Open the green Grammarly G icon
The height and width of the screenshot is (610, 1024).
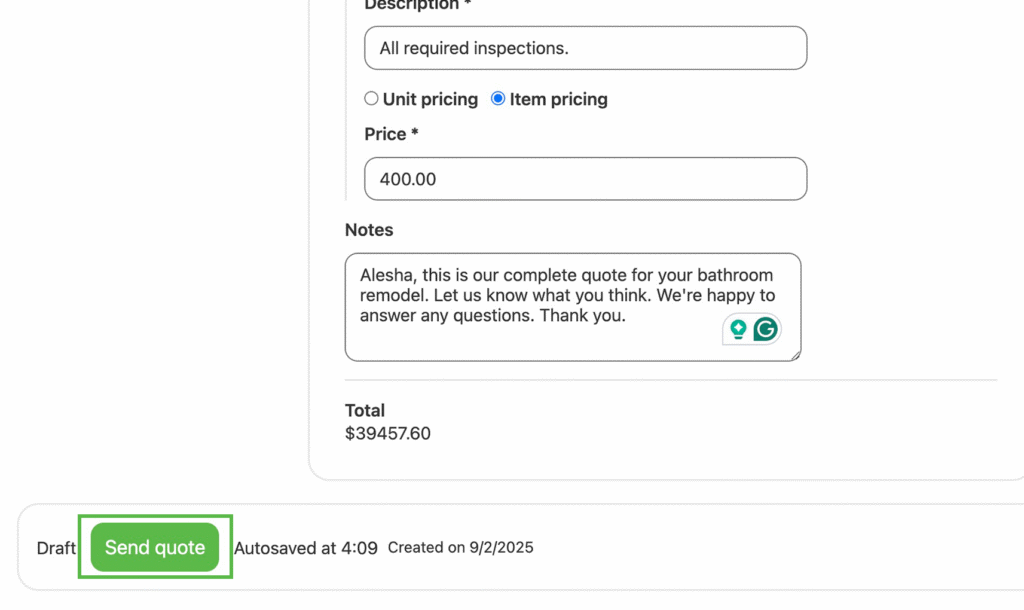(766, 329)
